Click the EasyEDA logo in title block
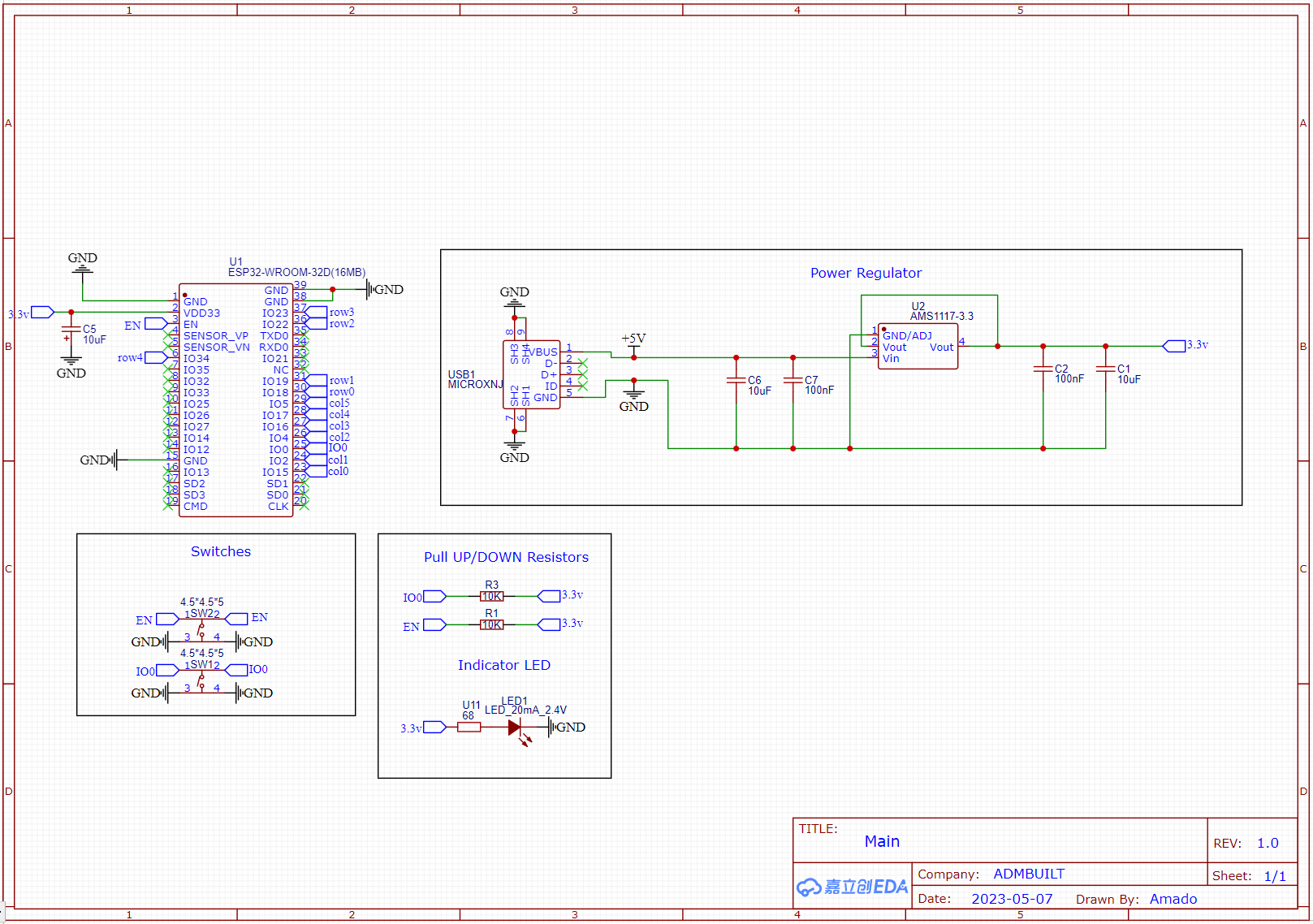This screenshot has width=1313, height=924. coord(852,887)
